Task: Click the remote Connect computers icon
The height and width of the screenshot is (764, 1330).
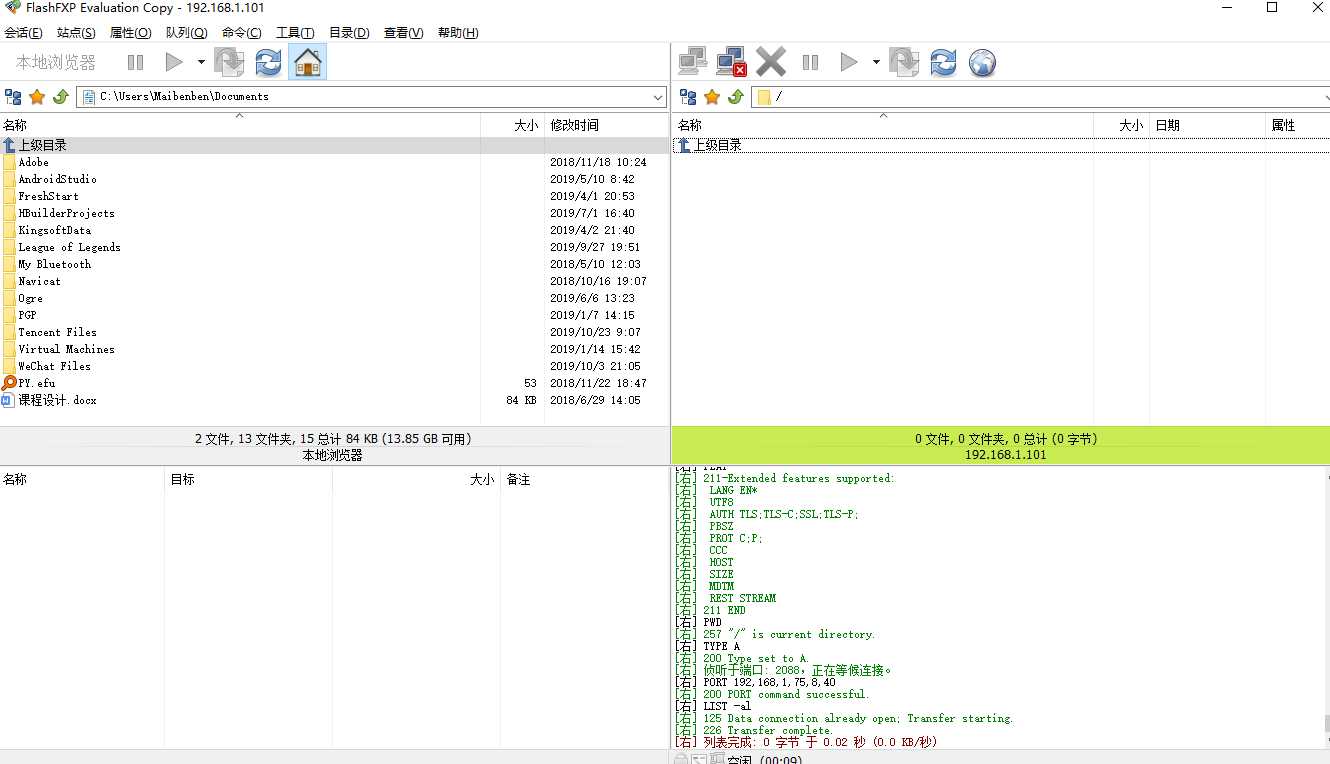Action: point(693,62)
